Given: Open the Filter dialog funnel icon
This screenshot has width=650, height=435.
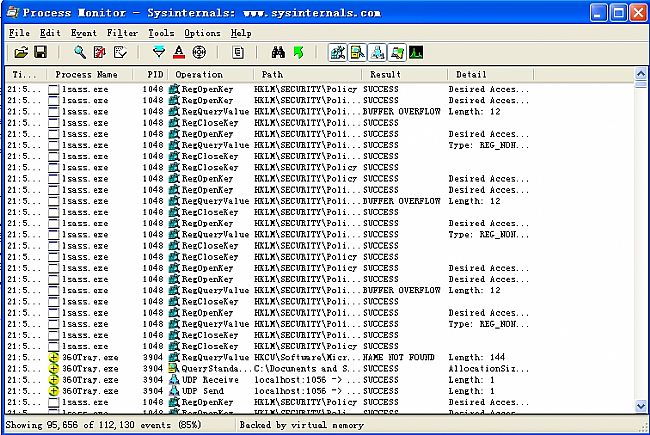Looking at the screenshot, I should point(159,53).
